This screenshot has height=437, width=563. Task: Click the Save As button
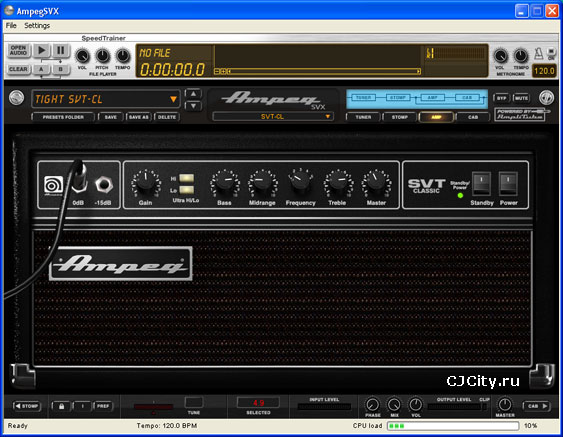coord(139,117)
